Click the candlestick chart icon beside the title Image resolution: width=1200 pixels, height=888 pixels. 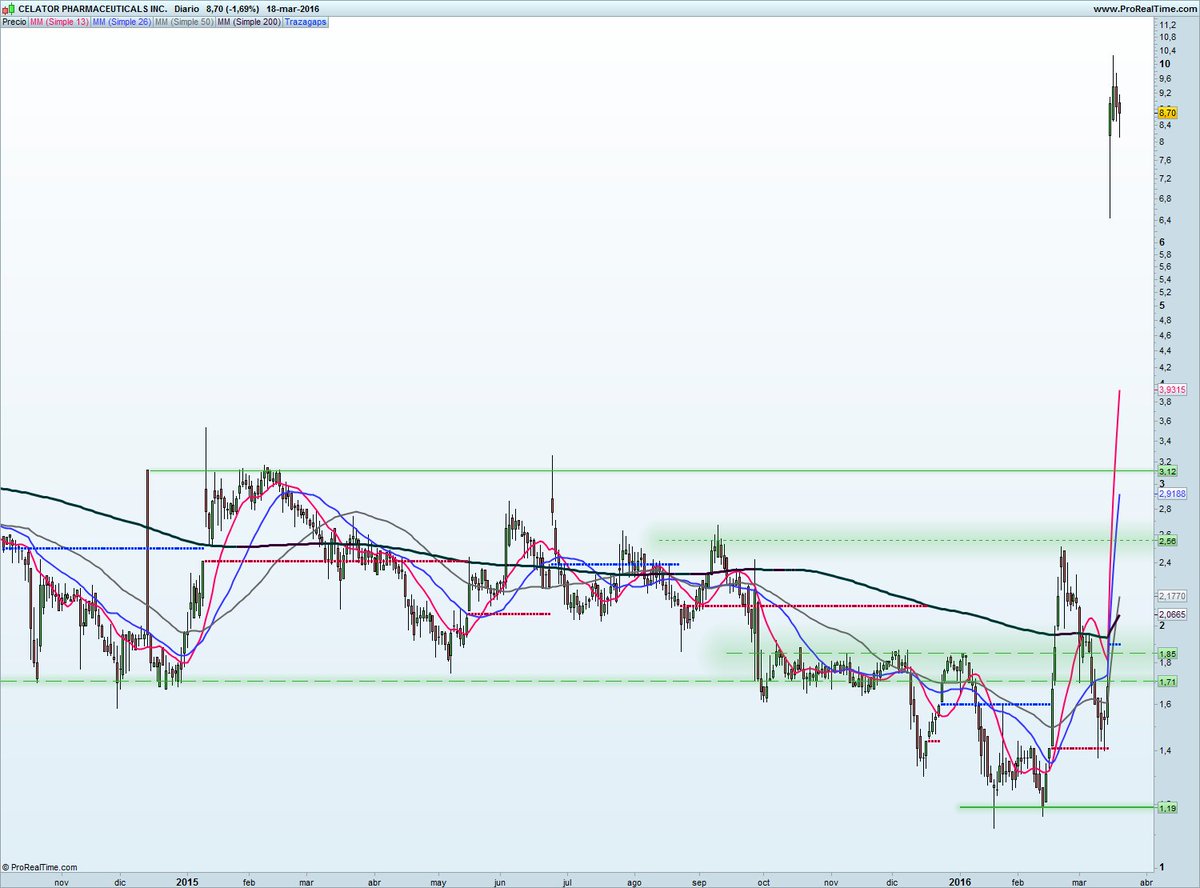(9, 8)
